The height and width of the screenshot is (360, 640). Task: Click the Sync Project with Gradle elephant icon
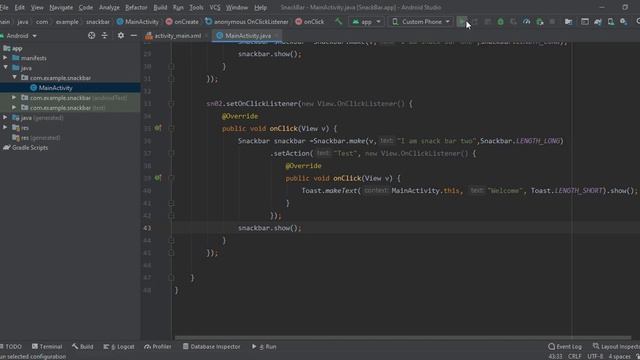point(598,22)
